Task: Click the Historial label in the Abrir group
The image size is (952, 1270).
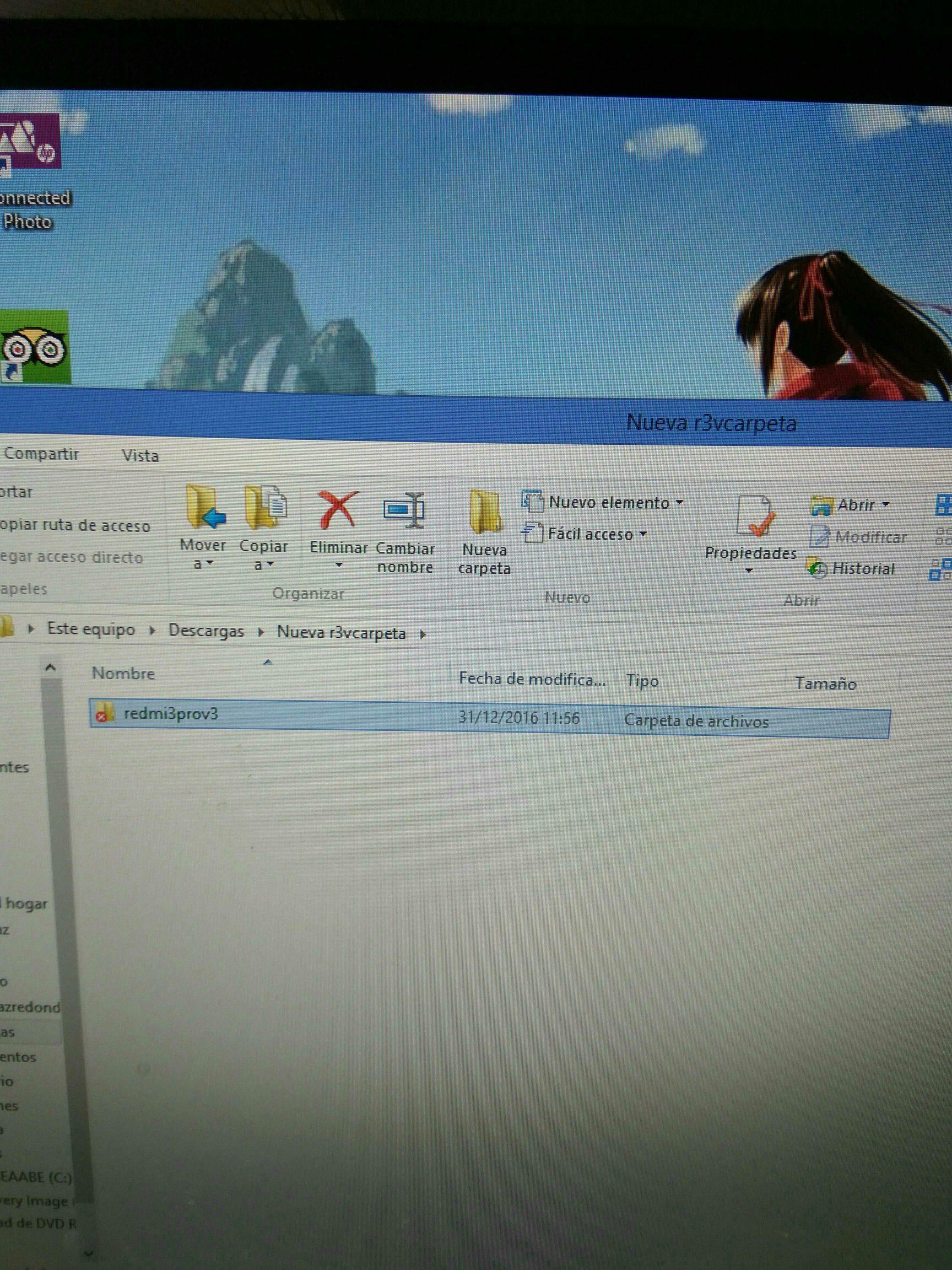Action: coord(863,569)
